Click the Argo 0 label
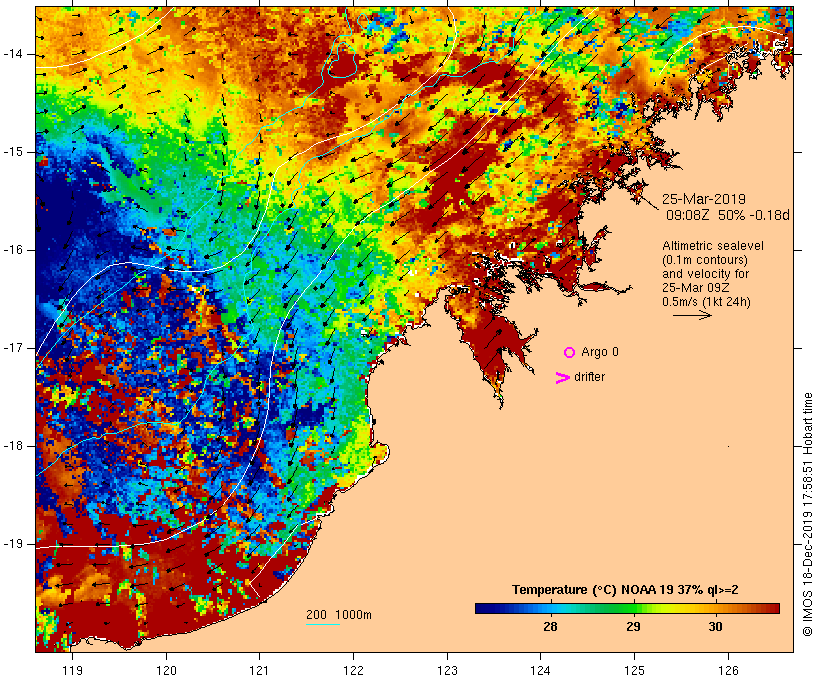This screenshot has width=820, height=680. point(600,352)
